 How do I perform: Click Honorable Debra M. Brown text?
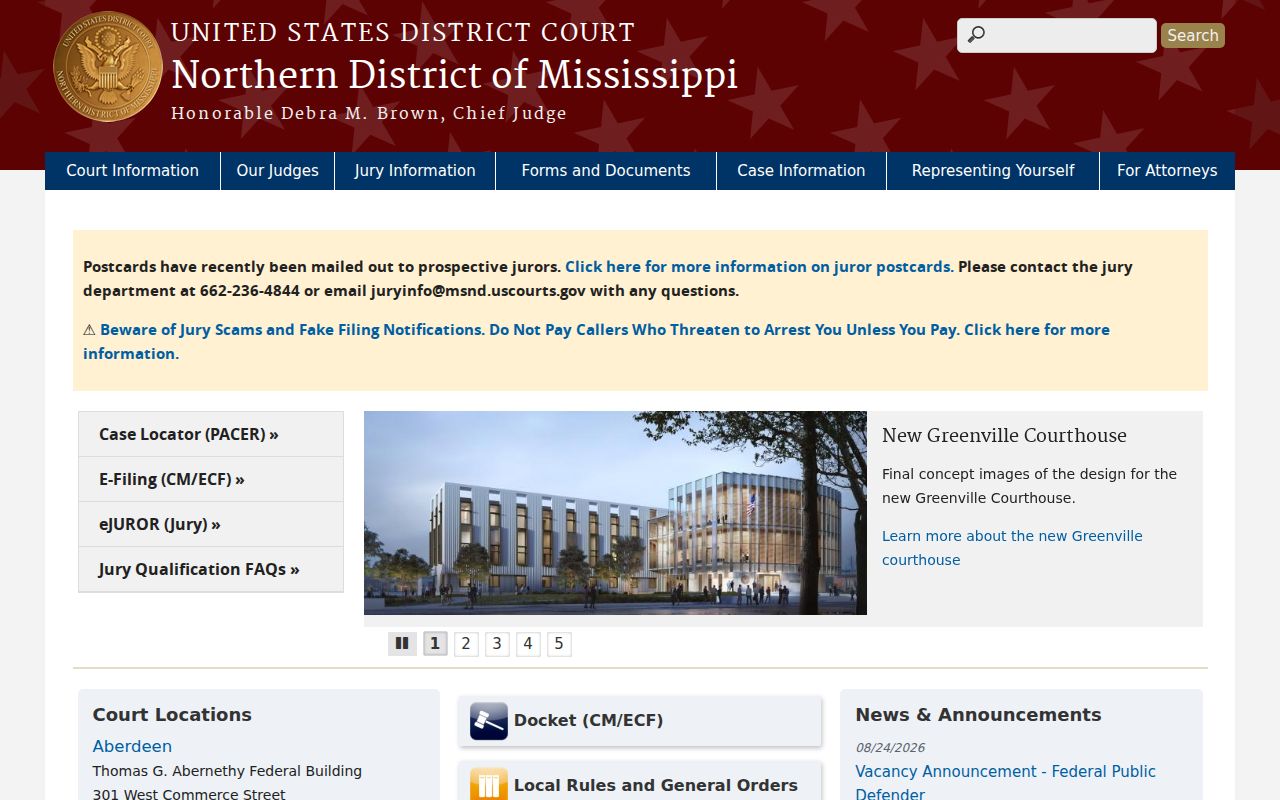(369, 113)
